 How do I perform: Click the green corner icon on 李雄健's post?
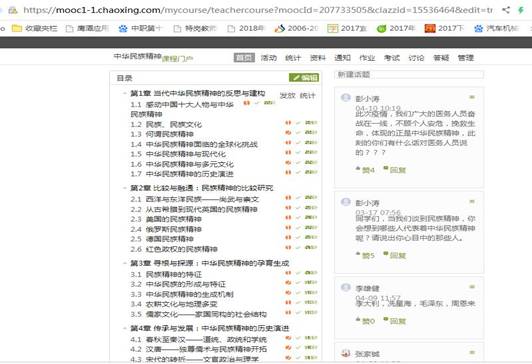coord(472,287)
